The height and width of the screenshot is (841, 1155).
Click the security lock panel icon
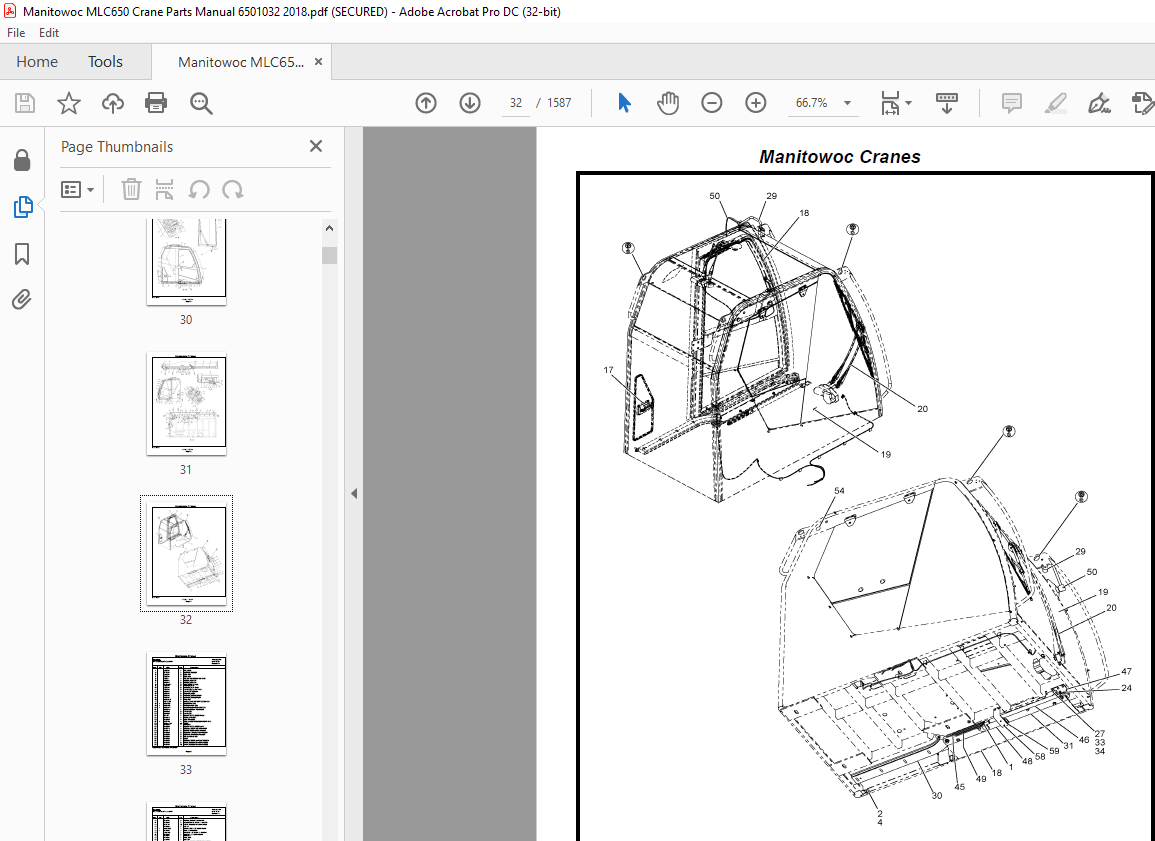22,160
